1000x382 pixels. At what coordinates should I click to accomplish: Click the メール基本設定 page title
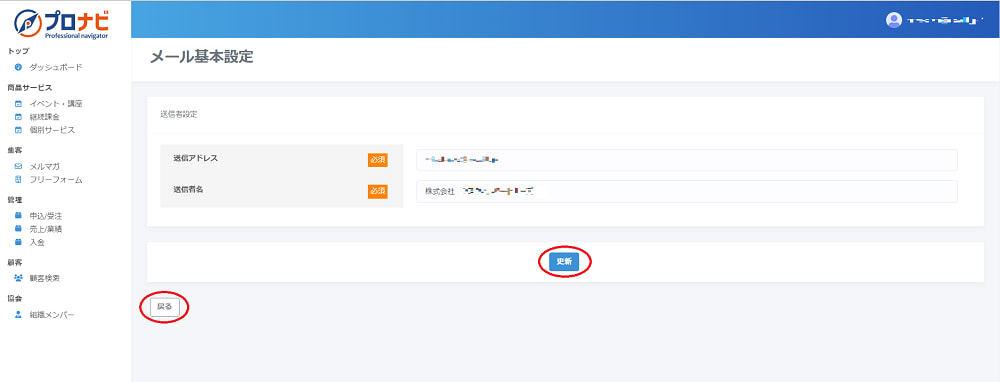point(202,57)
